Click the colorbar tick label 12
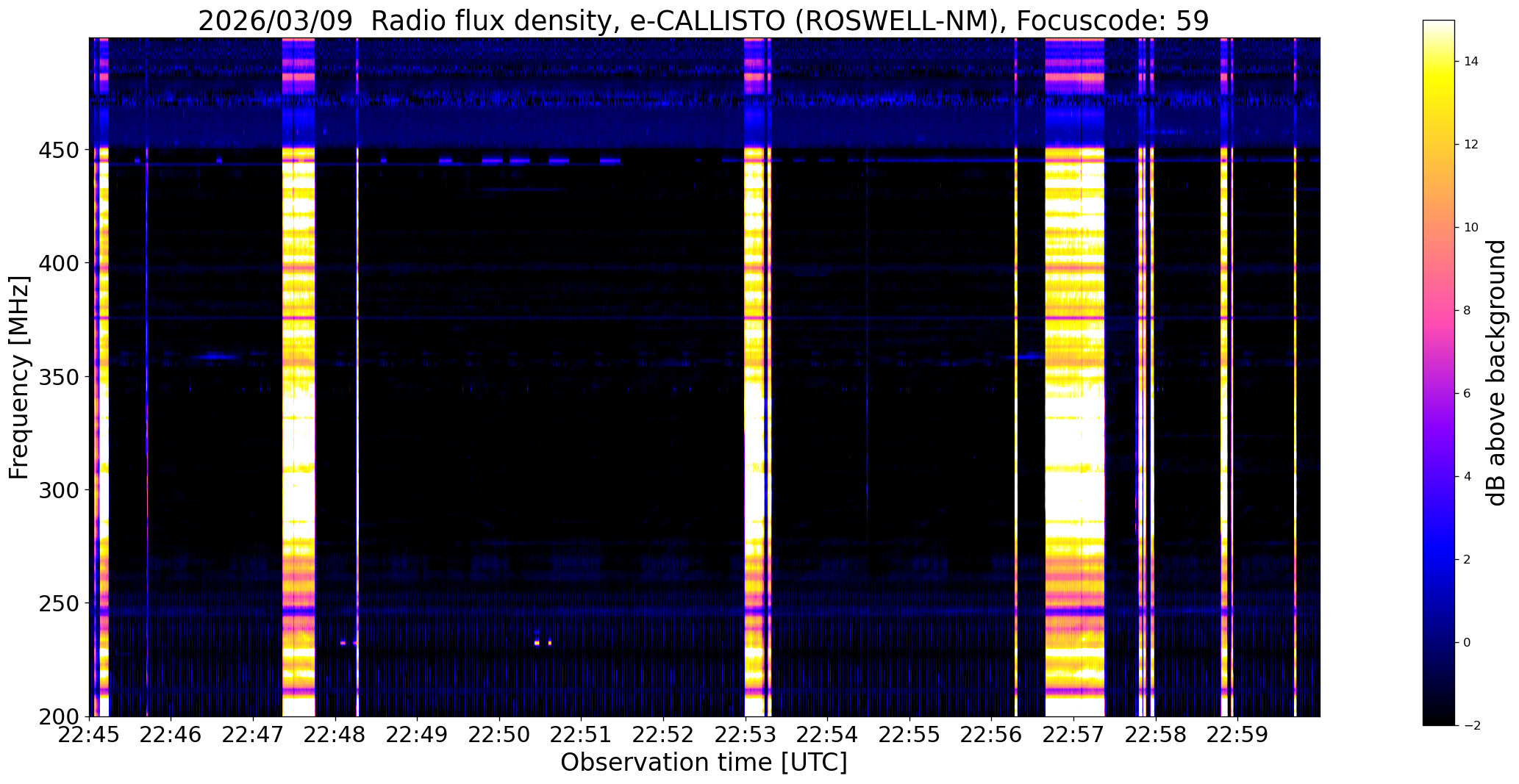The width and height of the screenshot is (1519, 784). [x=1470, y=145]
